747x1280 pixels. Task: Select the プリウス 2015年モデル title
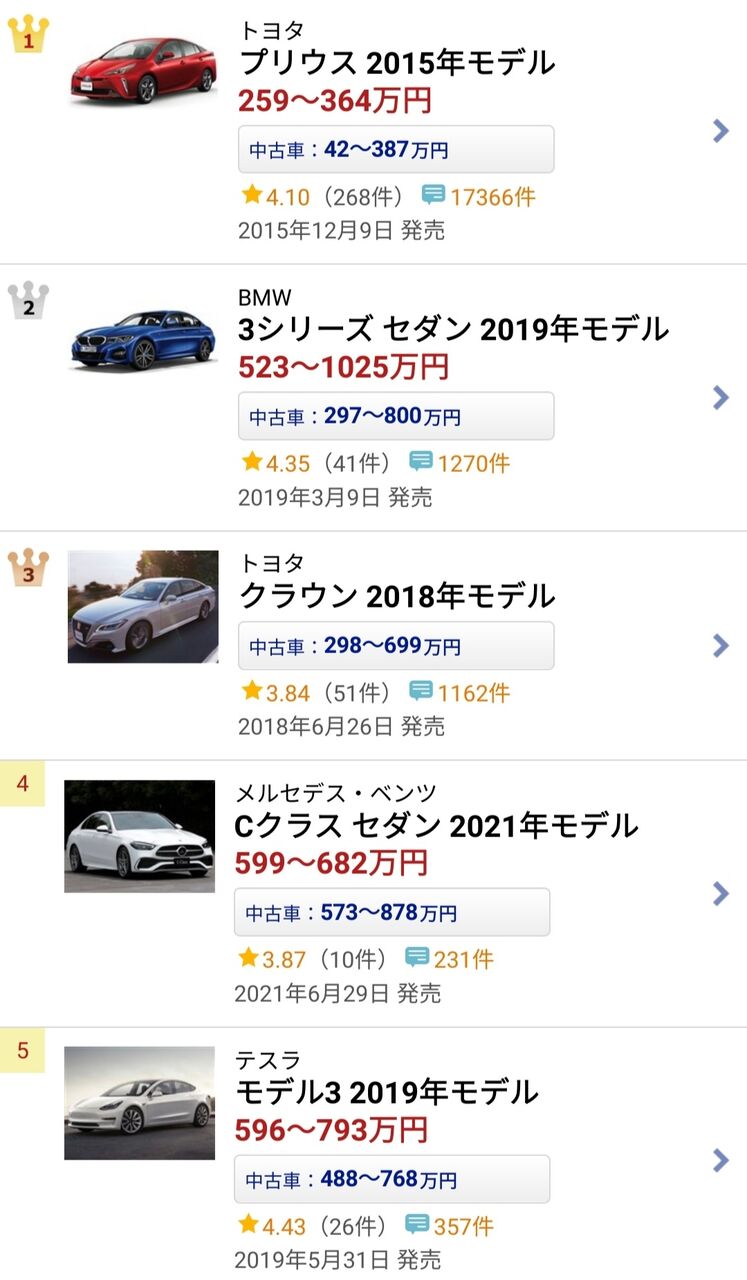tap(397, 63)
